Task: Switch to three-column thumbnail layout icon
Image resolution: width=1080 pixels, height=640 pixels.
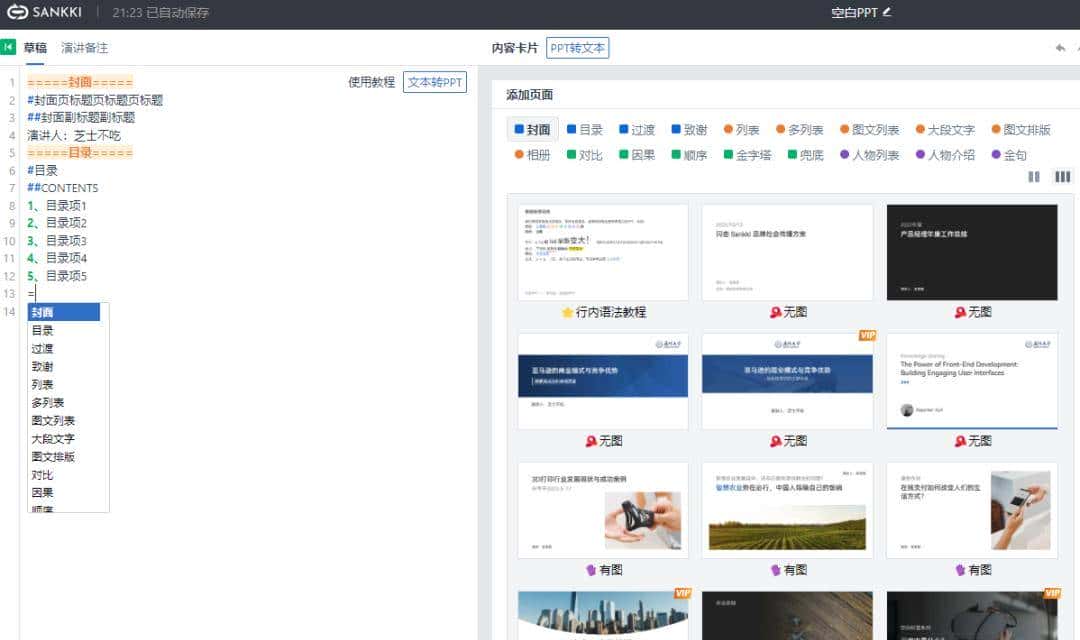Action: 1062,177
